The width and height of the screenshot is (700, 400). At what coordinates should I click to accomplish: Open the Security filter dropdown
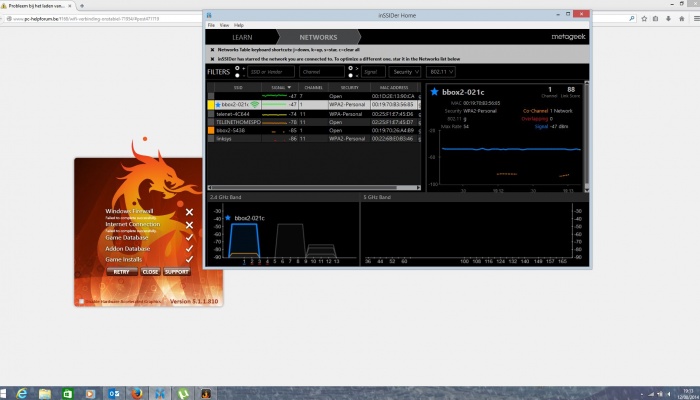coord(404,71)
